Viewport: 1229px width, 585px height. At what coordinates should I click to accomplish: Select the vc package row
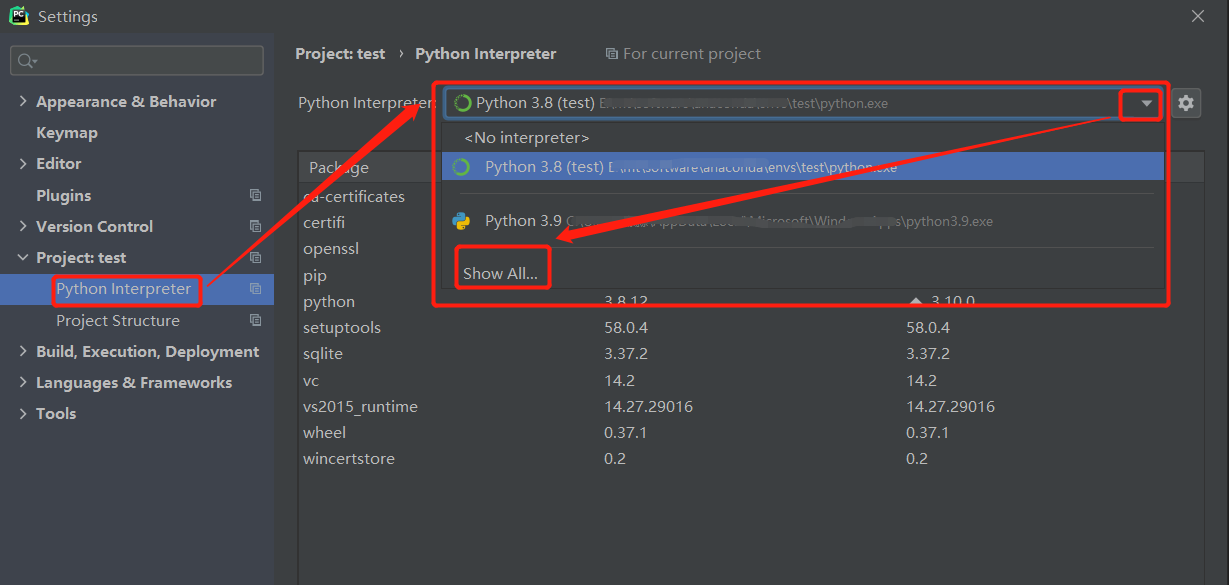click(x=749, y=380)
